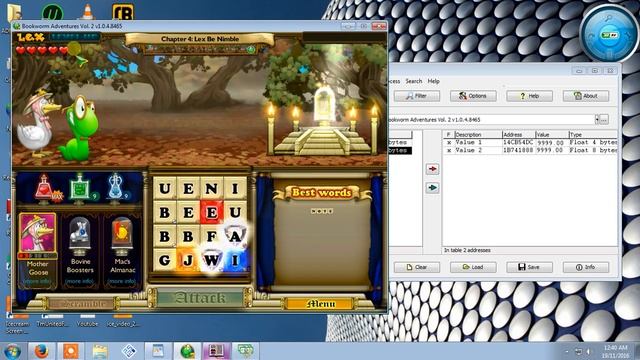Screen dimensions: 640x360
Task: Click the Info button in the memory editor
Action: (586, 267)
